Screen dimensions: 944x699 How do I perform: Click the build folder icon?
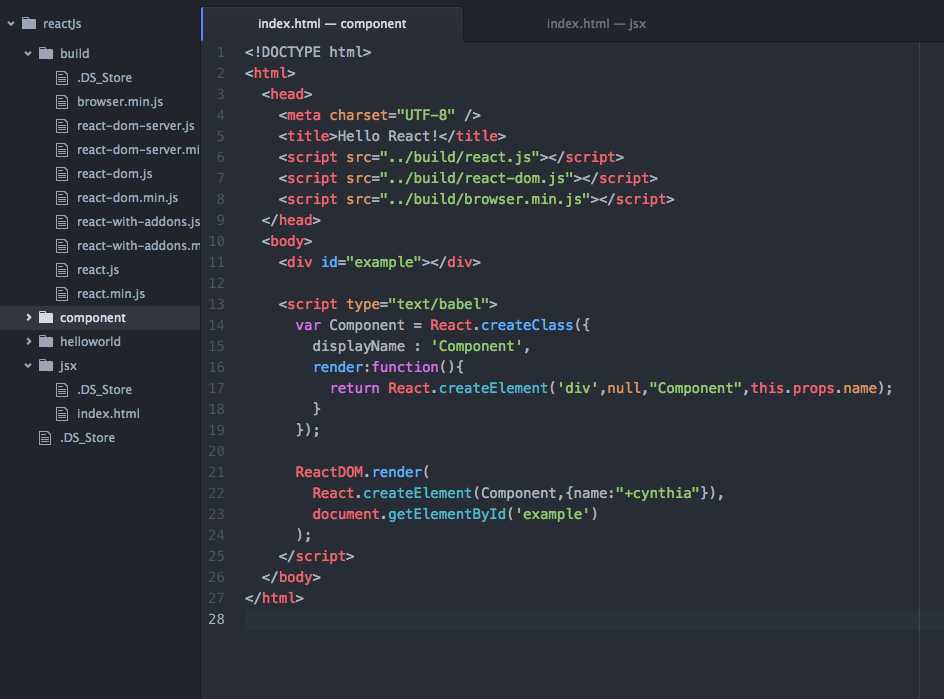[46, 53]
